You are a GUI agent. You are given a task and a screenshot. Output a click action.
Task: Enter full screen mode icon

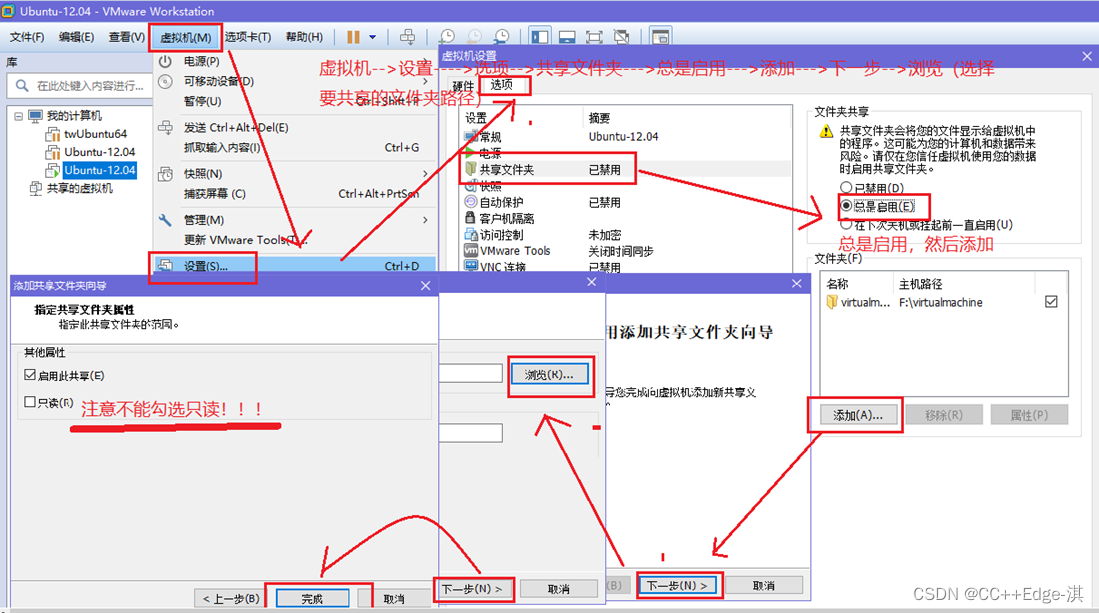pyautogui.click(x=594, y=37)
